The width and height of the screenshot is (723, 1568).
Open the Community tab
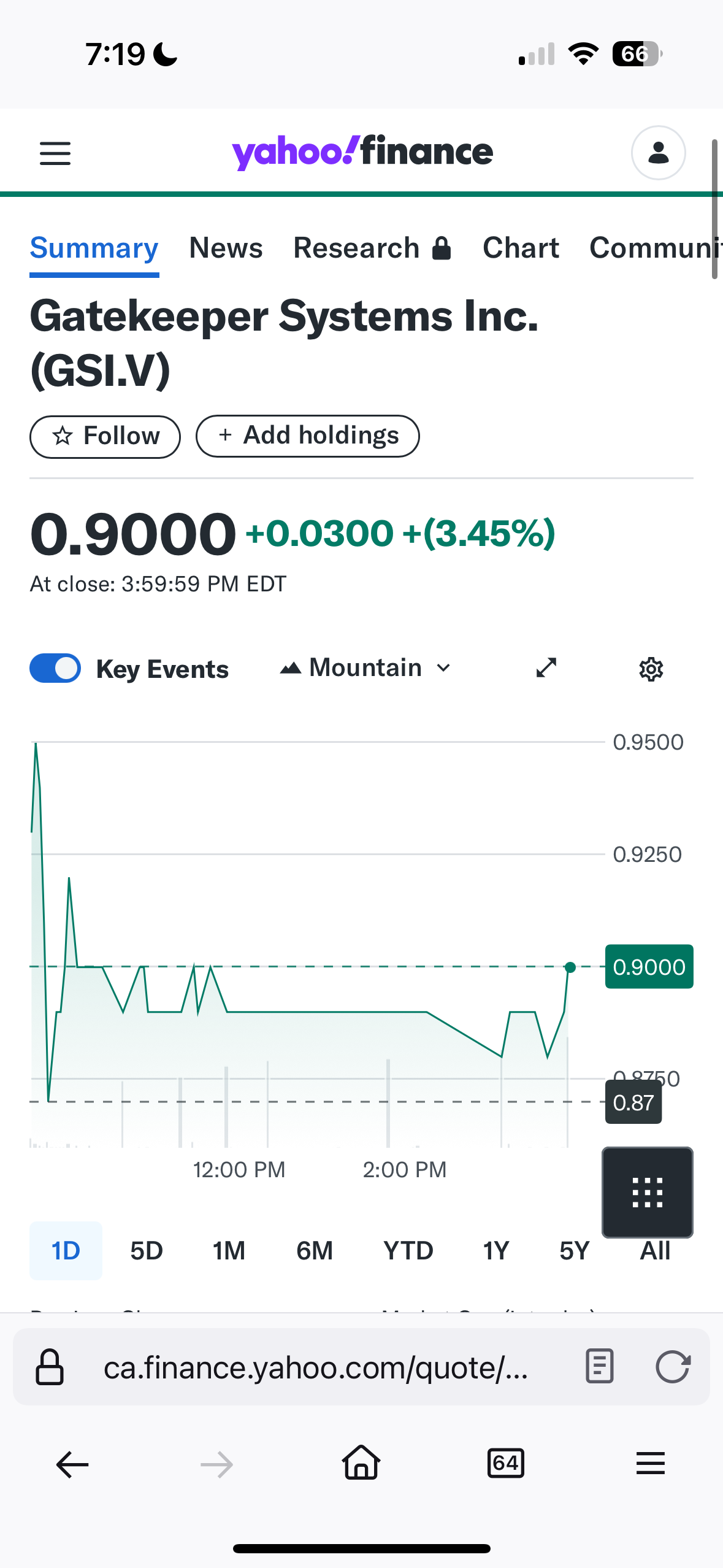(655, 248)
